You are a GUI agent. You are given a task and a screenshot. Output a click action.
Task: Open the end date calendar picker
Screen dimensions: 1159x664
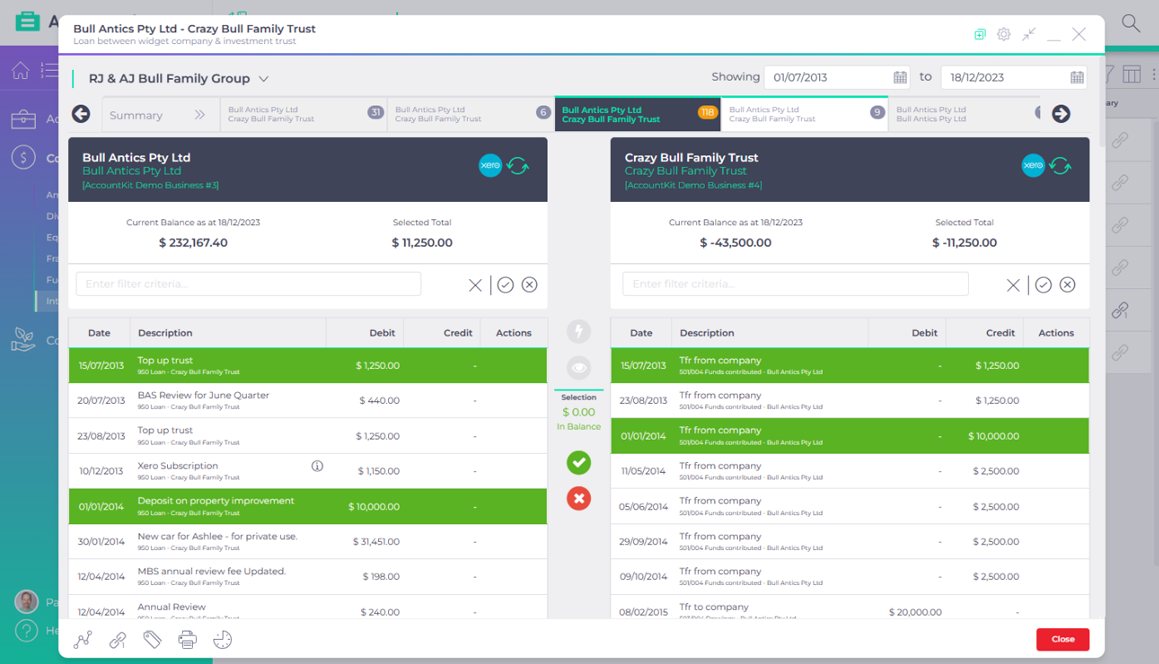coord(1075,76)
